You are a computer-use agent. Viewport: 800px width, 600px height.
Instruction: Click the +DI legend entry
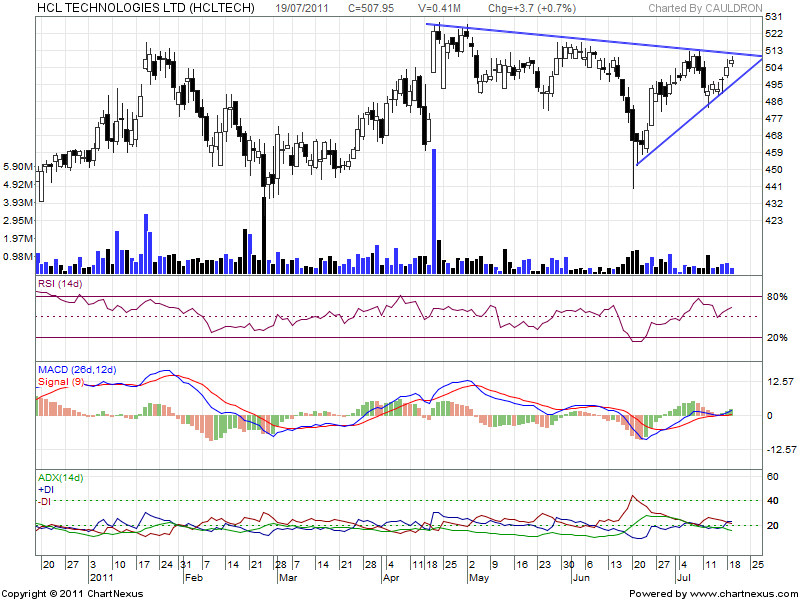[46, 490]
